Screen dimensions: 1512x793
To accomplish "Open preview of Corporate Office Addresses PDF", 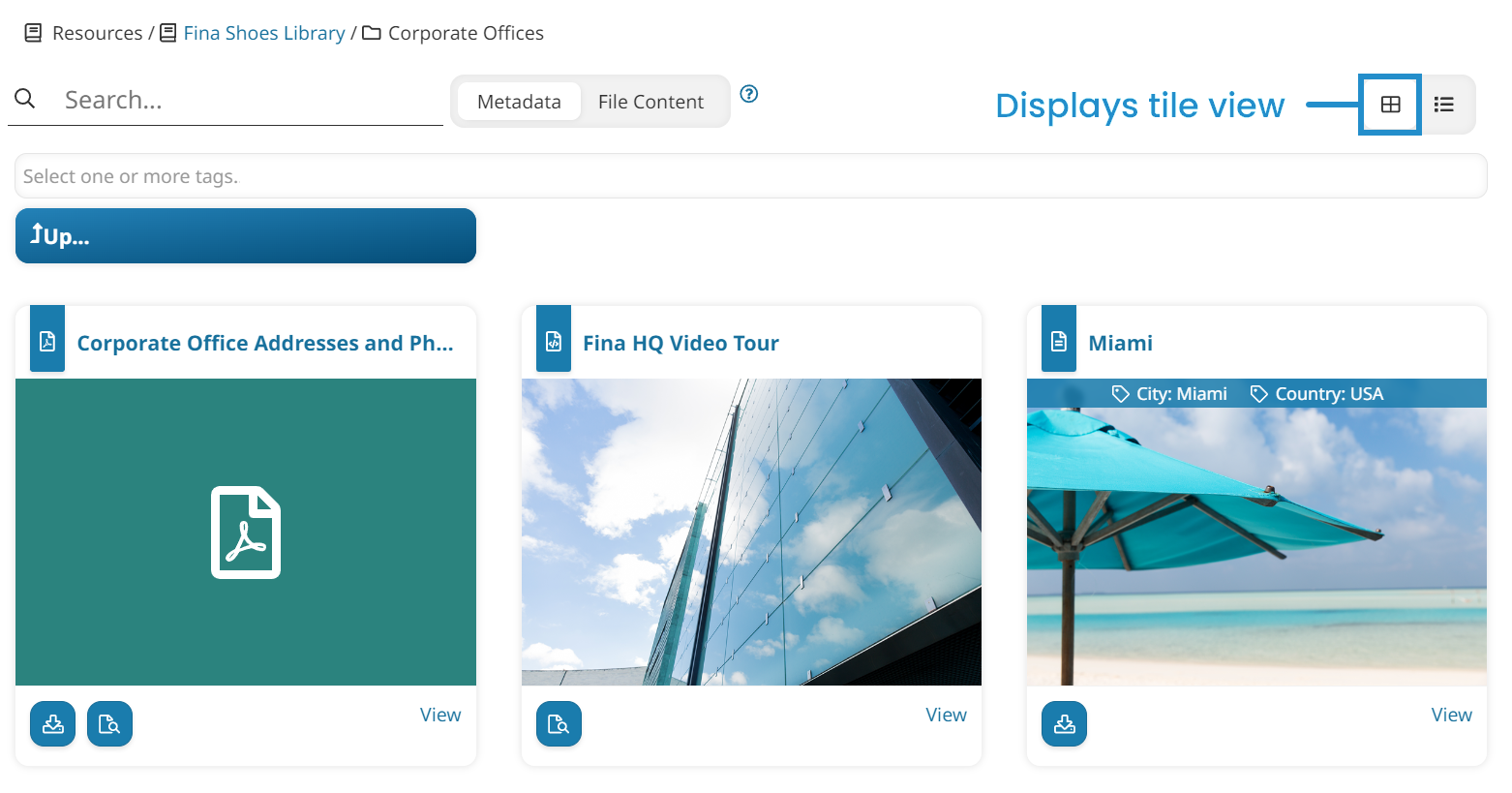I will (x=109, y=723).
